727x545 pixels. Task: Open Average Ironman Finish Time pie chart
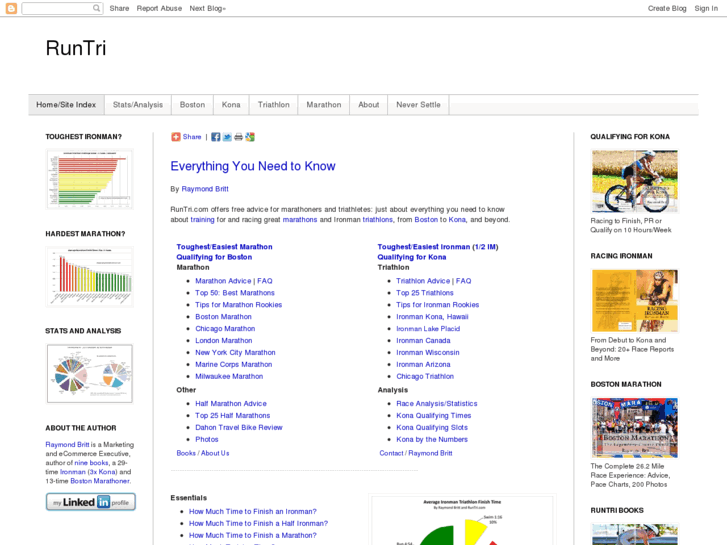pyautogui.click(x=462, y=520)
